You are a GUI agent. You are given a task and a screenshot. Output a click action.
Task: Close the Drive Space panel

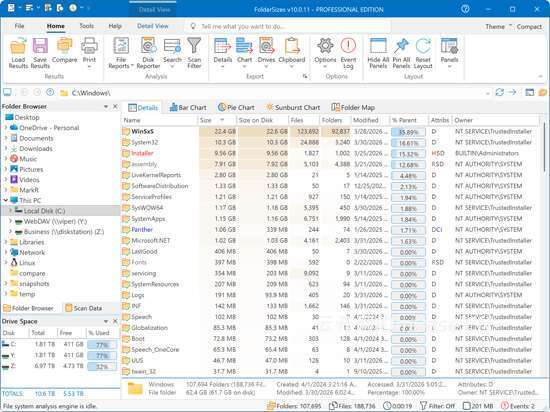click(115, 321)
